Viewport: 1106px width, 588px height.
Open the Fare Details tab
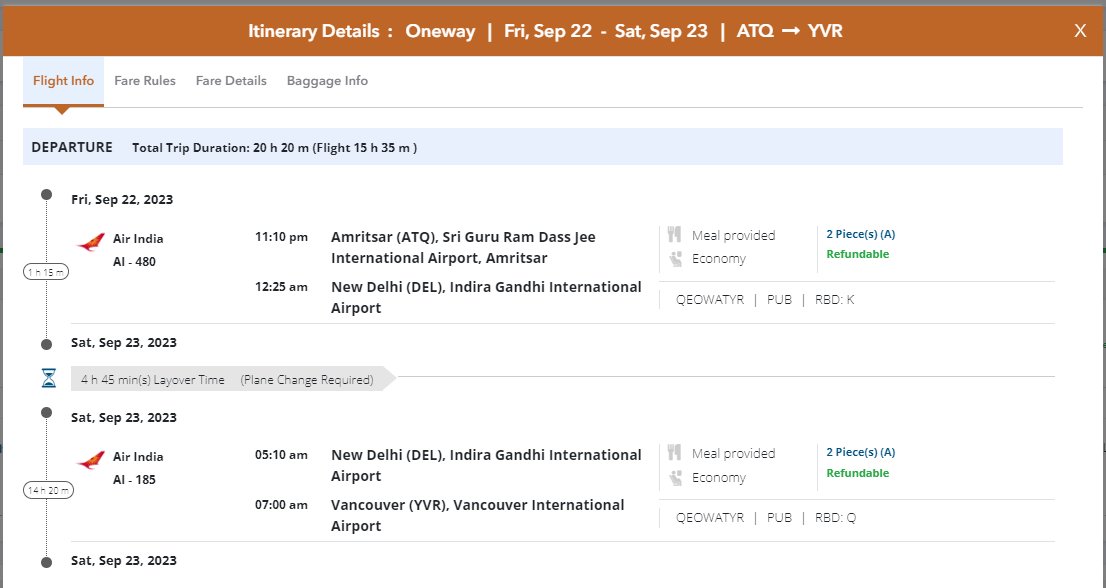(231, 81)
